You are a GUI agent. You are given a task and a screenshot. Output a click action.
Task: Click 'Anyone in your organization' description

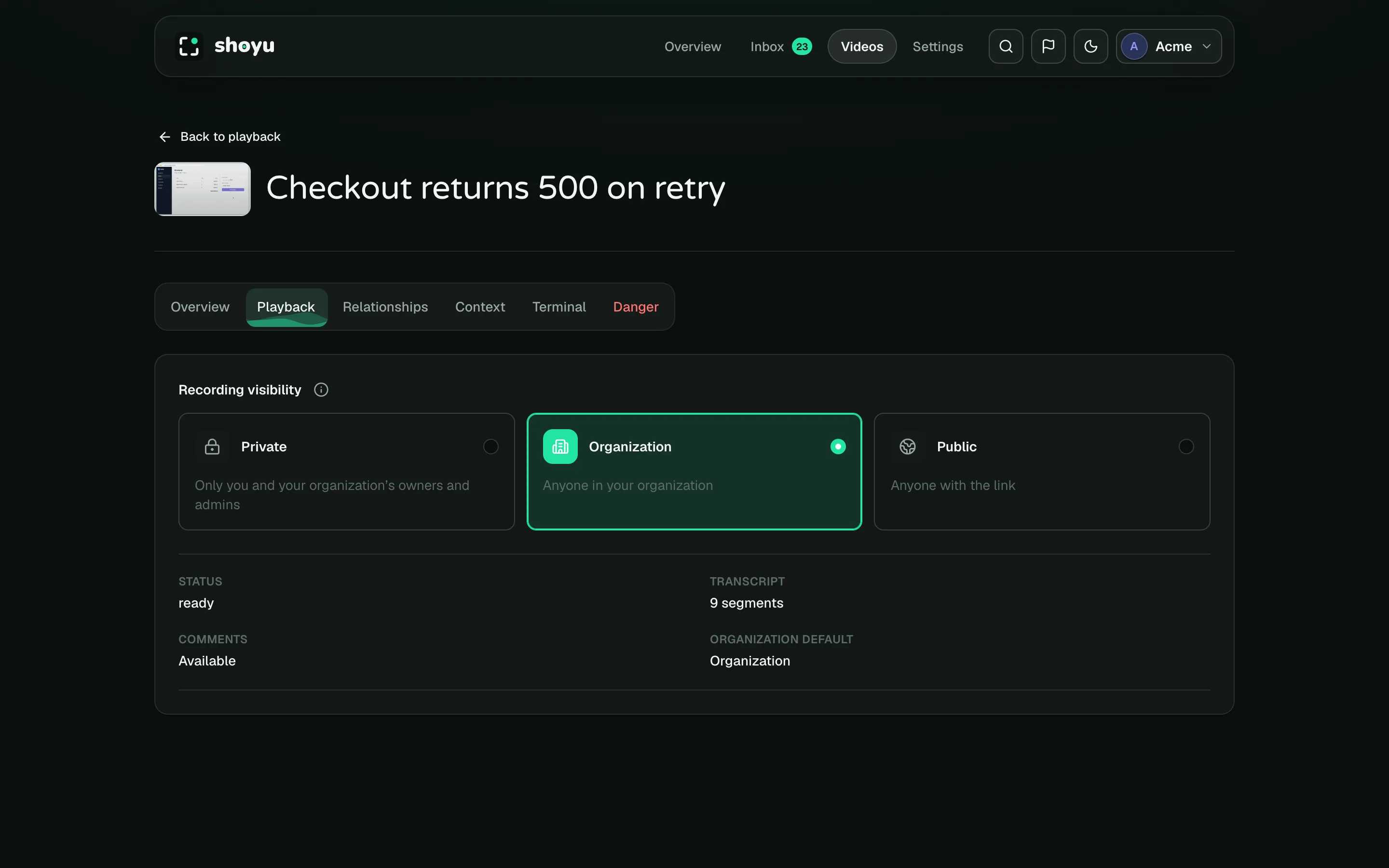point(628,486)
